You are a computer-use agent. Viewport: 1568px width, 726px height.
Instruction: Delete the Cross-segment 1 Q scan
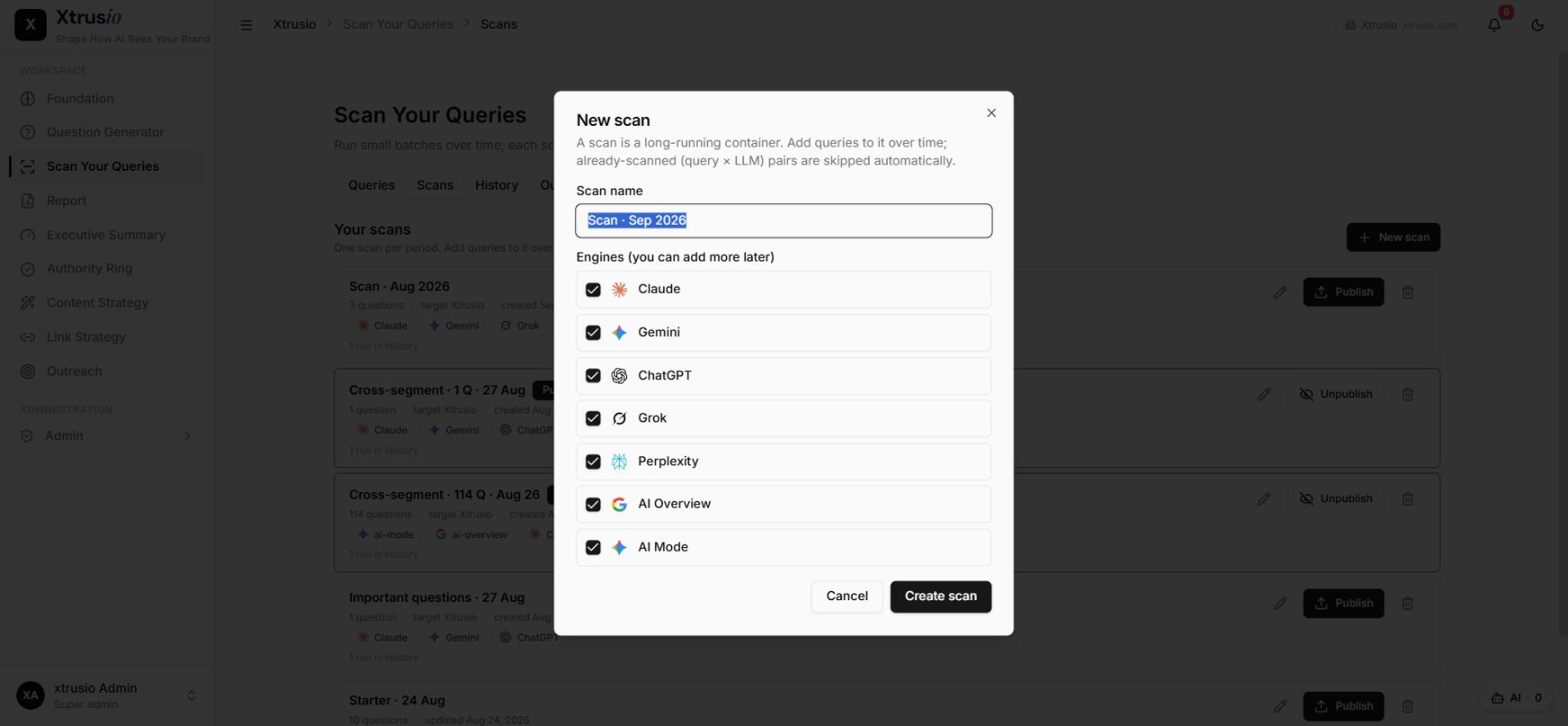1408,394
